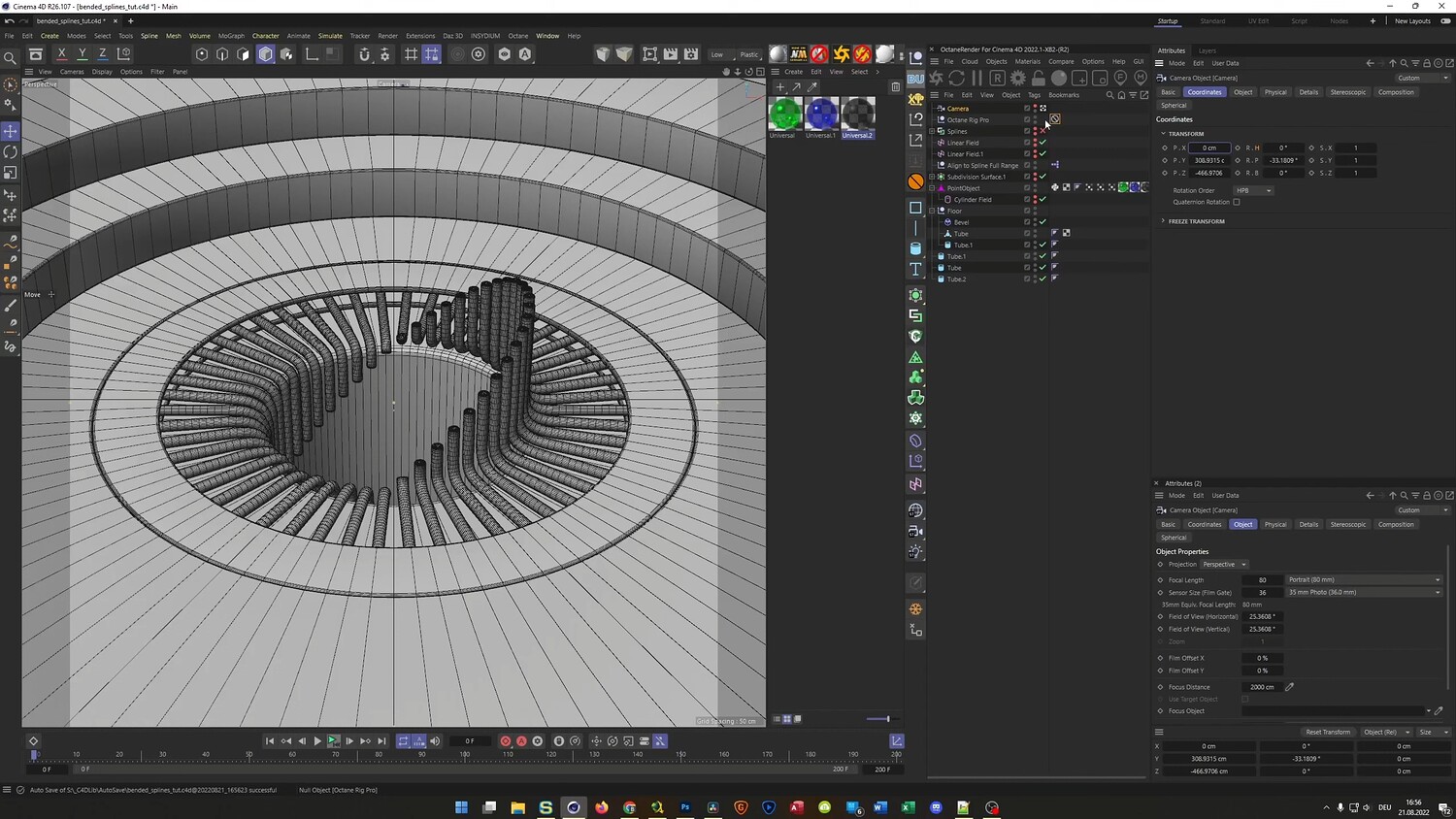Click the Reset Transform button
Screen dimensions: 1456x819
[x=1327, y=732]
